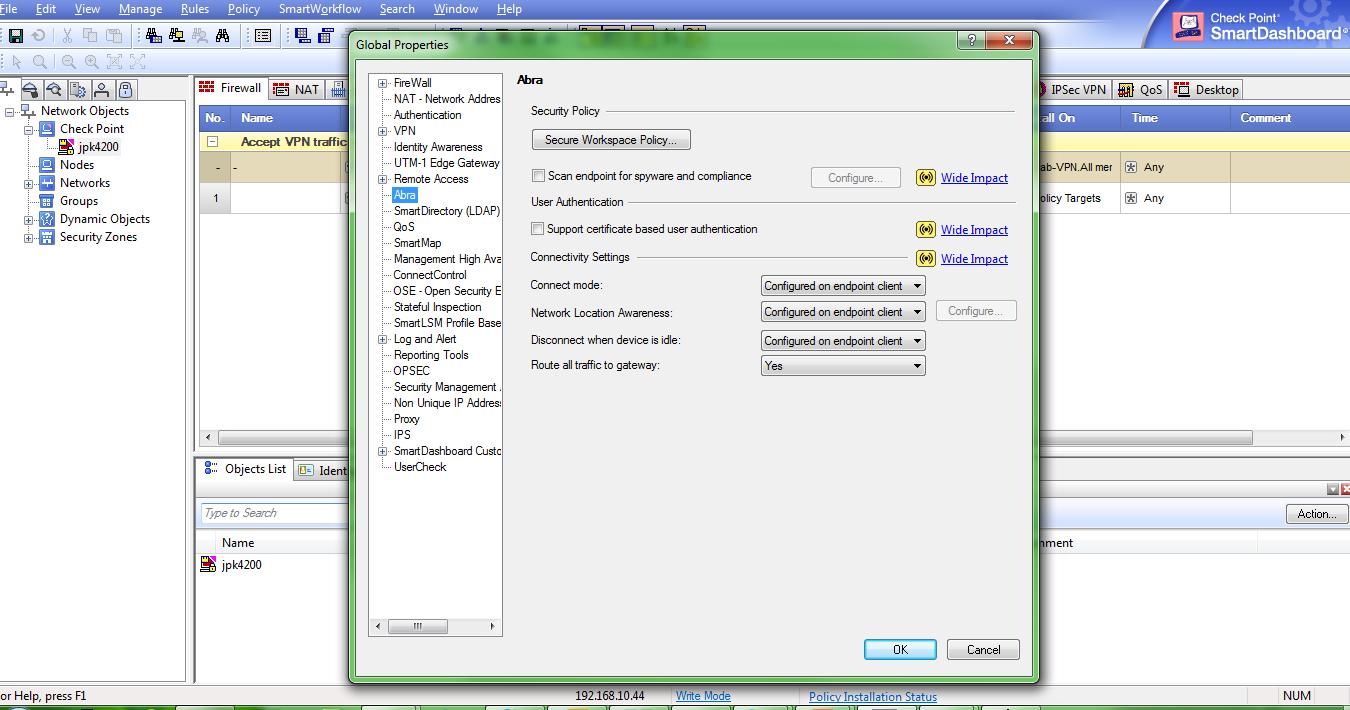Open the Route all traffic to gateway dropdown
Viewport: 1350px width, 710px height.
(x=843, y=366)
